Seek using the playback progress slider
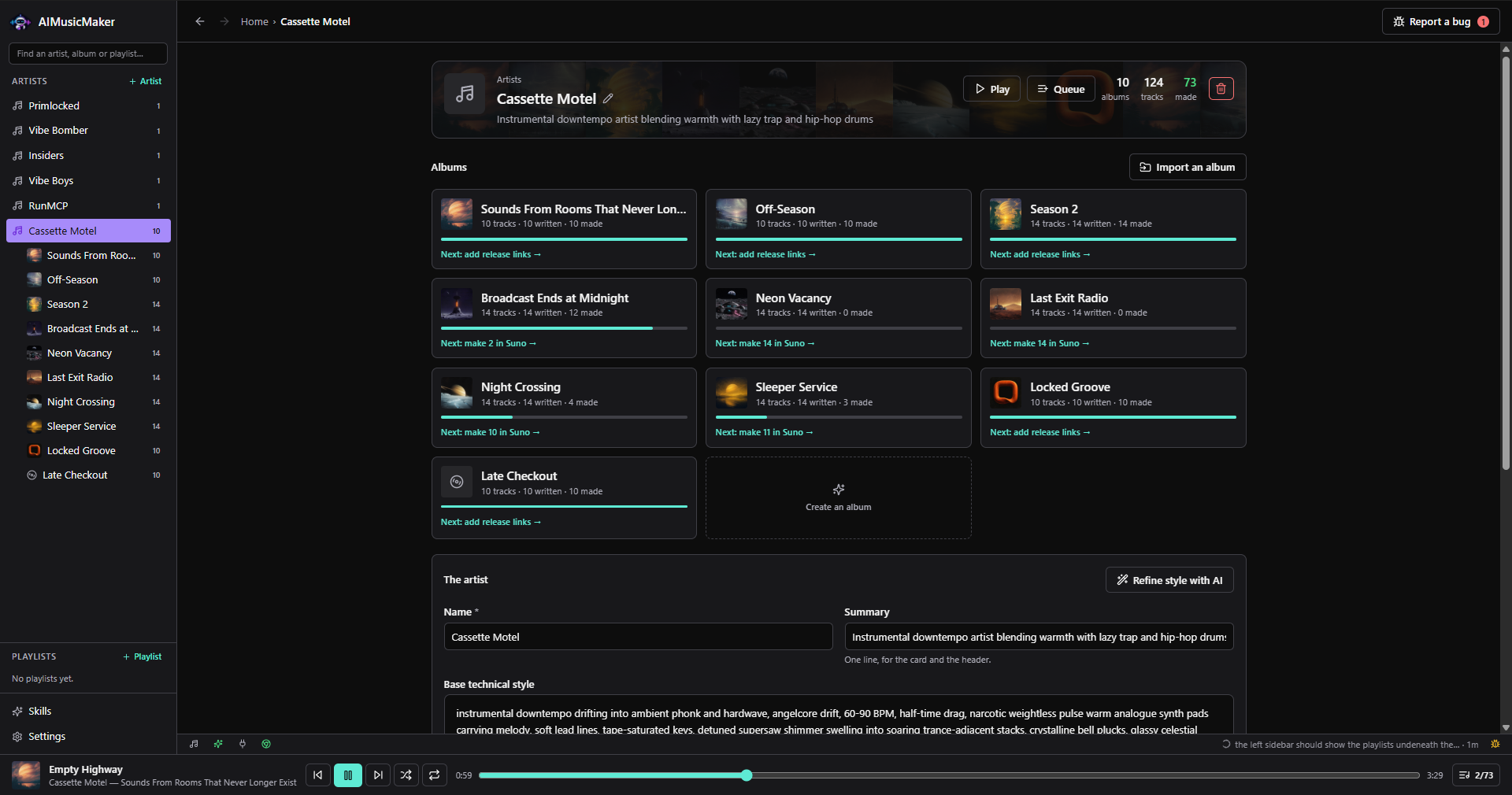 pyautogui.click(x=949, y=775)
